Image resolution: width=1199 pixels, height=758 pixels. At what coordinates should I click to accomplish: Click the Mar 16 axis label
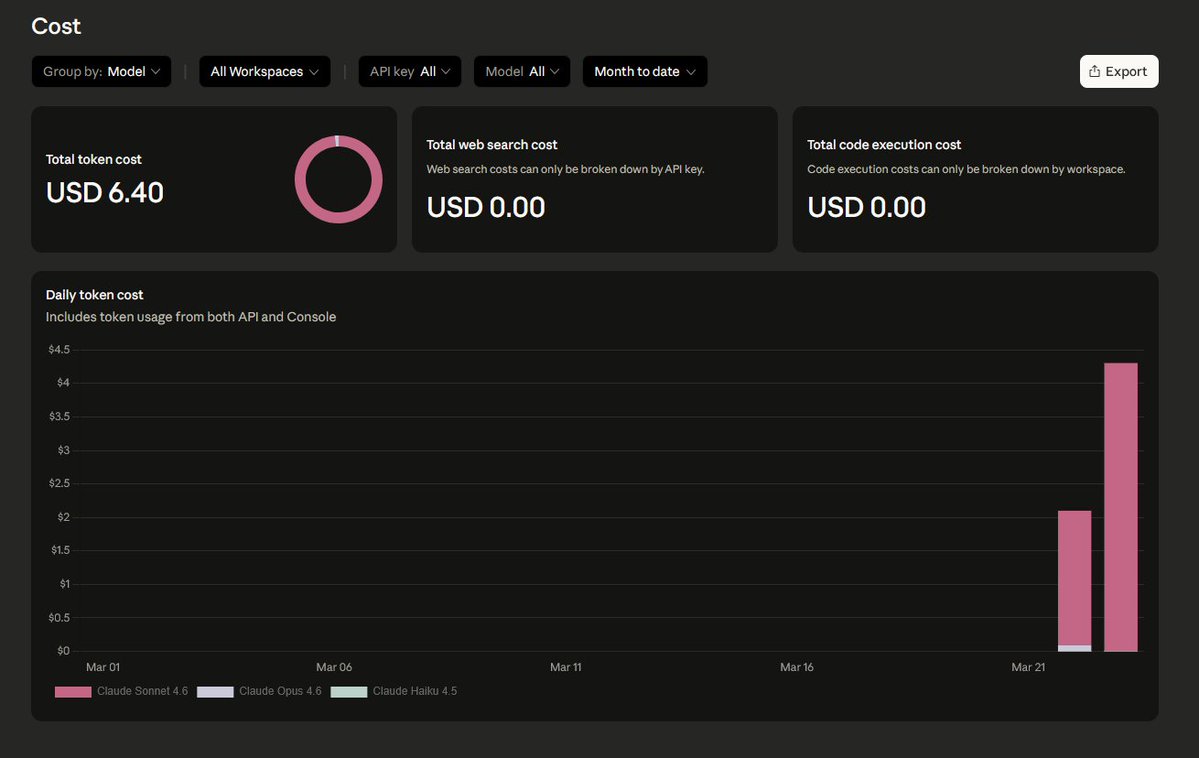[x=796, y=667]
